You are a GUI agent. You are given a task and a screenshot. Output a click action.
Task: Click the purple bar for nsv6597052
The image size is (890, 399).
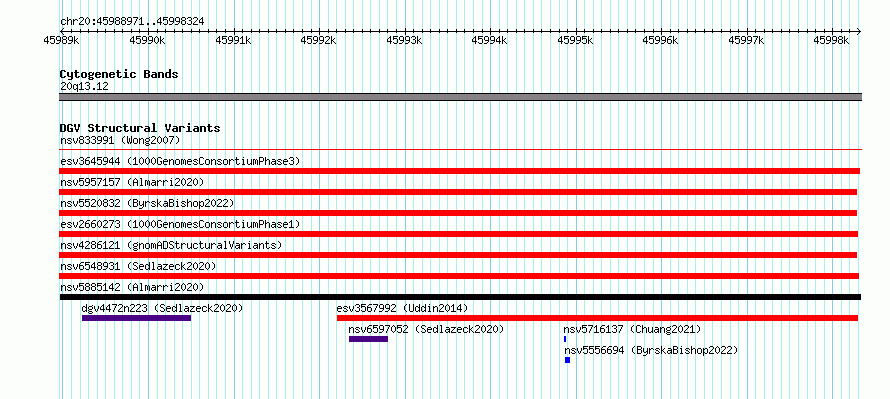coord(368,339)
